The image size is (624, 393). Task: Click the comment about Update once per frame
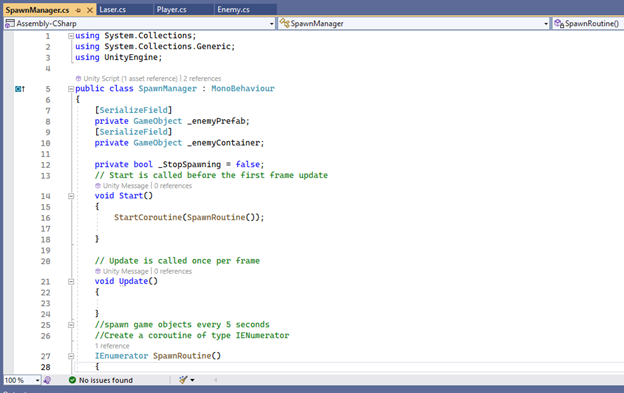click(x=177, y=261)
